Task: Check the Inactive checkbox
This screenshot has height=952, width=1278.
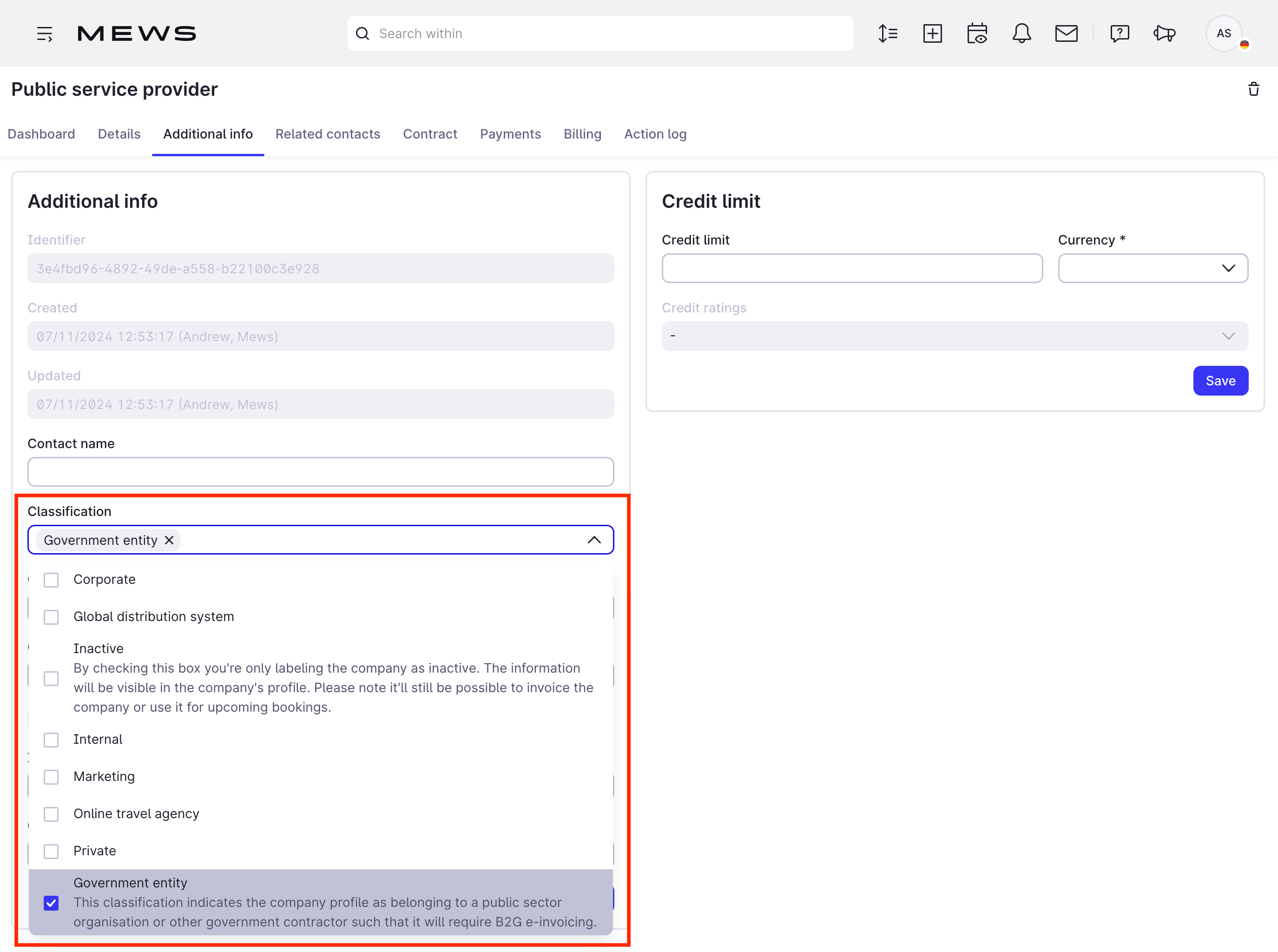Action: point(51,678)
